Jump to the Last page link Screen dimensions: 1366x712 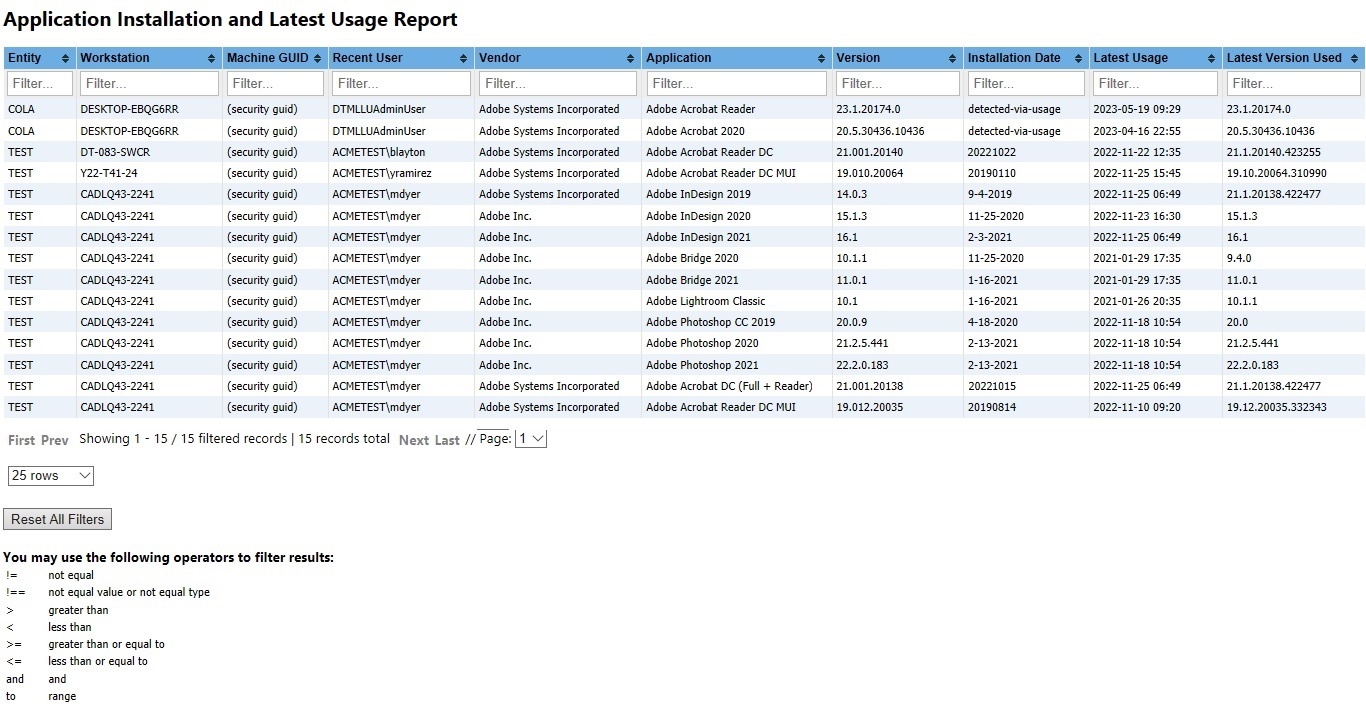[x=447, y=440]
